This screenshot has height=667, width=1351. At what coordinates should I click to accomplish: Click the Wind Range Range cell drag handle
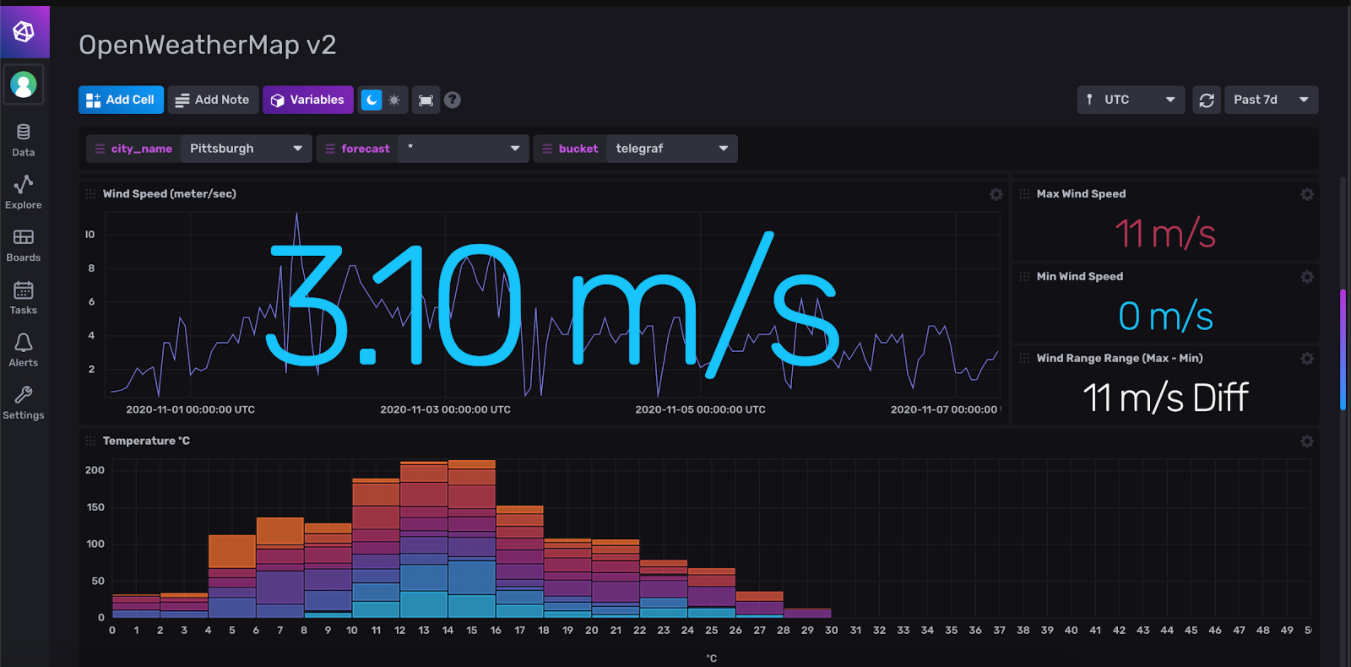click(1024, 358)
